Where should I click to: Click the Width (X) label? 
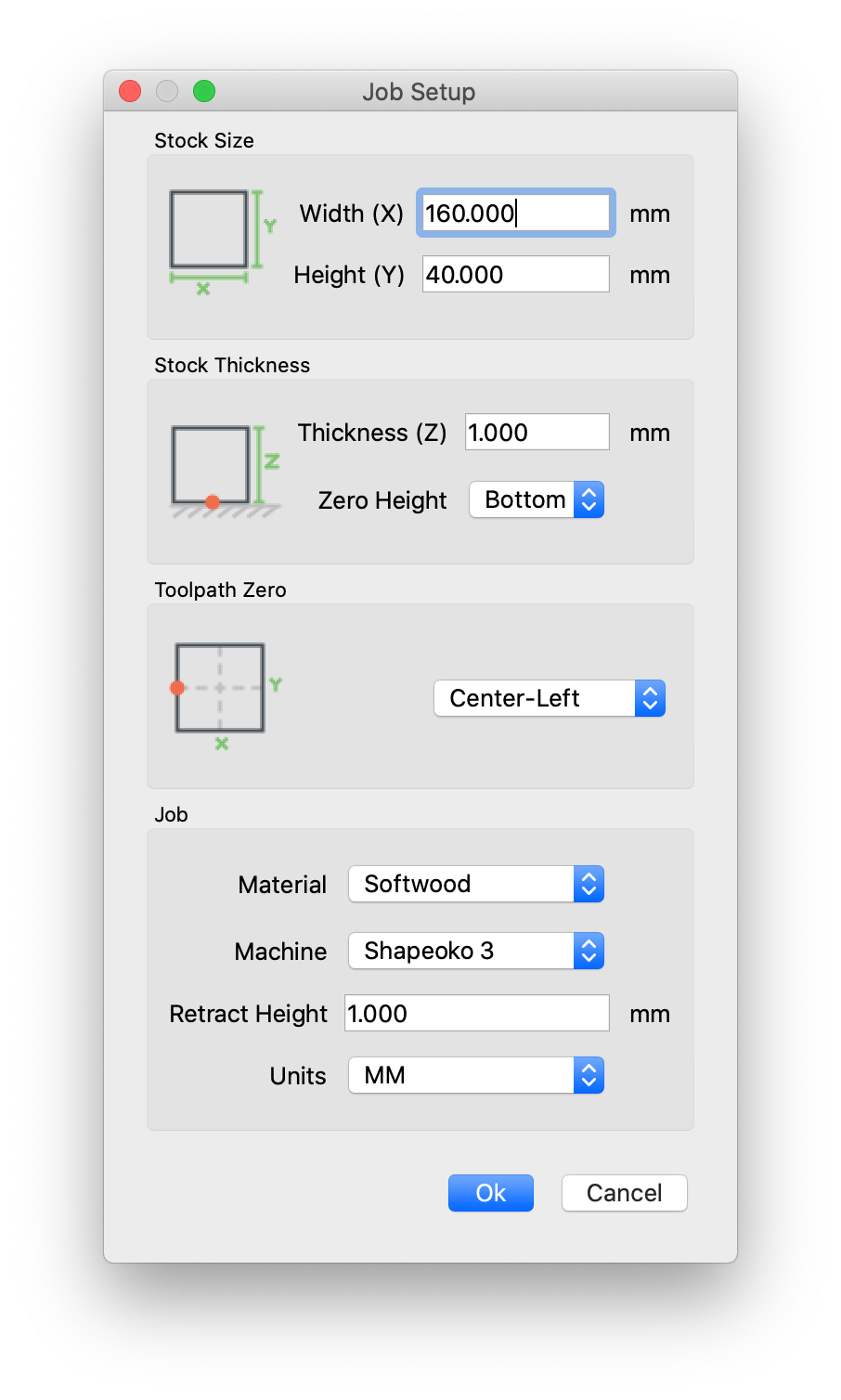pyautogui.click(x=351, y=214)
